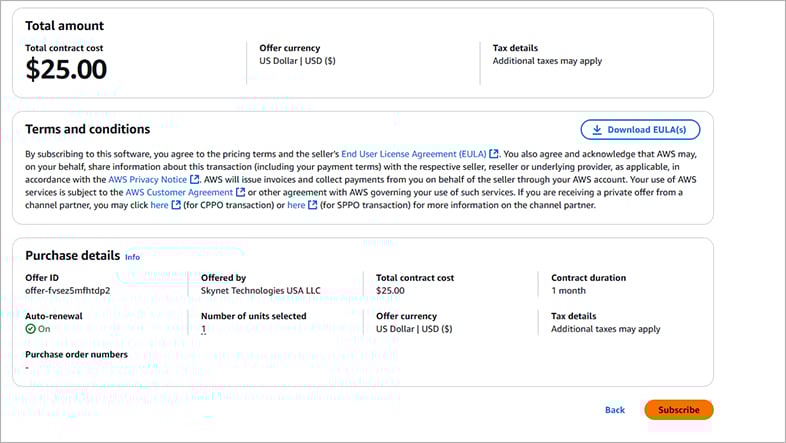This screenshot has height=443, width=786.
Task: Click the download arrow icon beside Download EULA(s)
Action: [597, 129]
